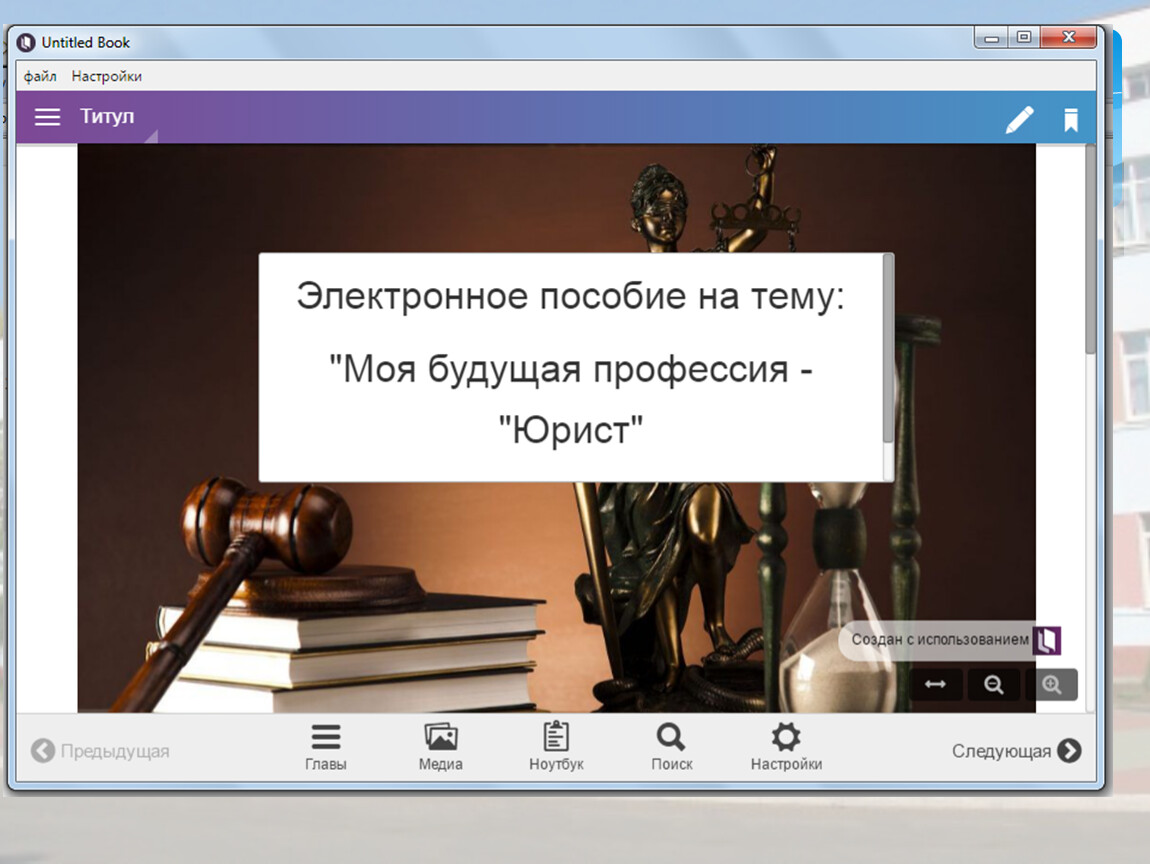Click the Титул chapter title

[x=107, y=117]
